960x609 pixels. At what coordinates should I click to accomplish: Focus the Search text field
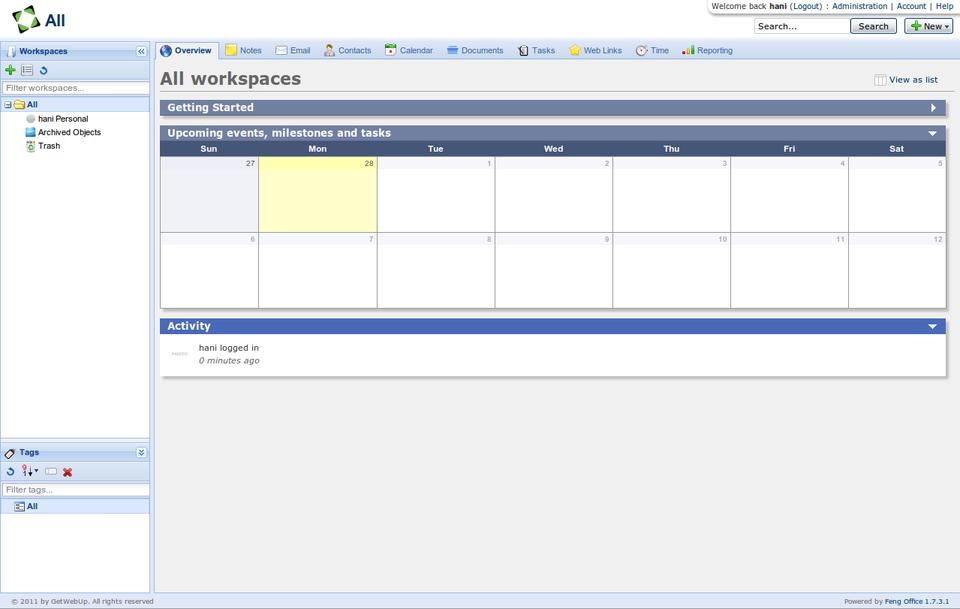pos(802,26)
